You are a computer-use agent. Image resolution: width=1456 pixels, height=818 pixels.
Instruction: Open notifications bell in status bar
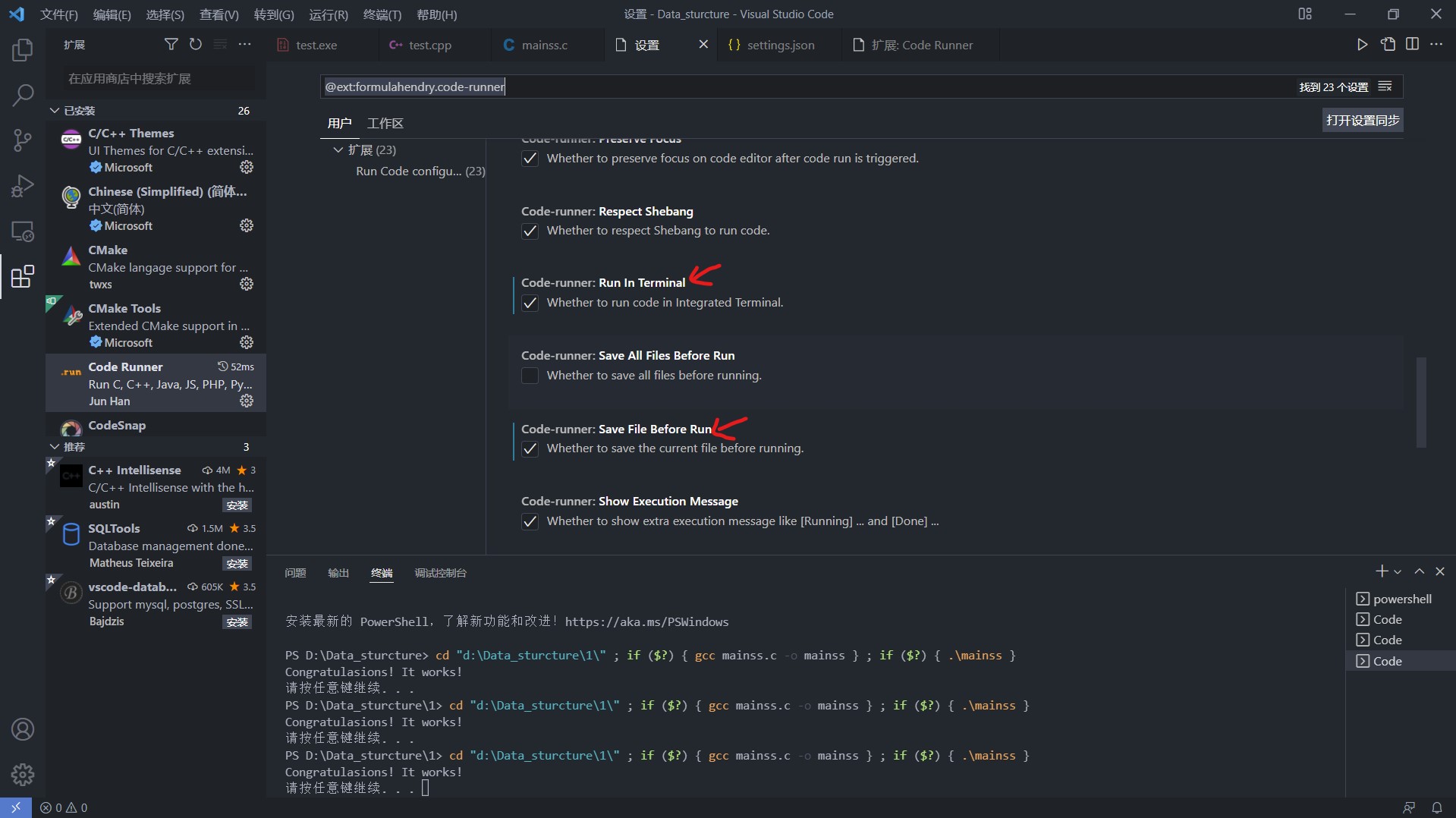1436,807
